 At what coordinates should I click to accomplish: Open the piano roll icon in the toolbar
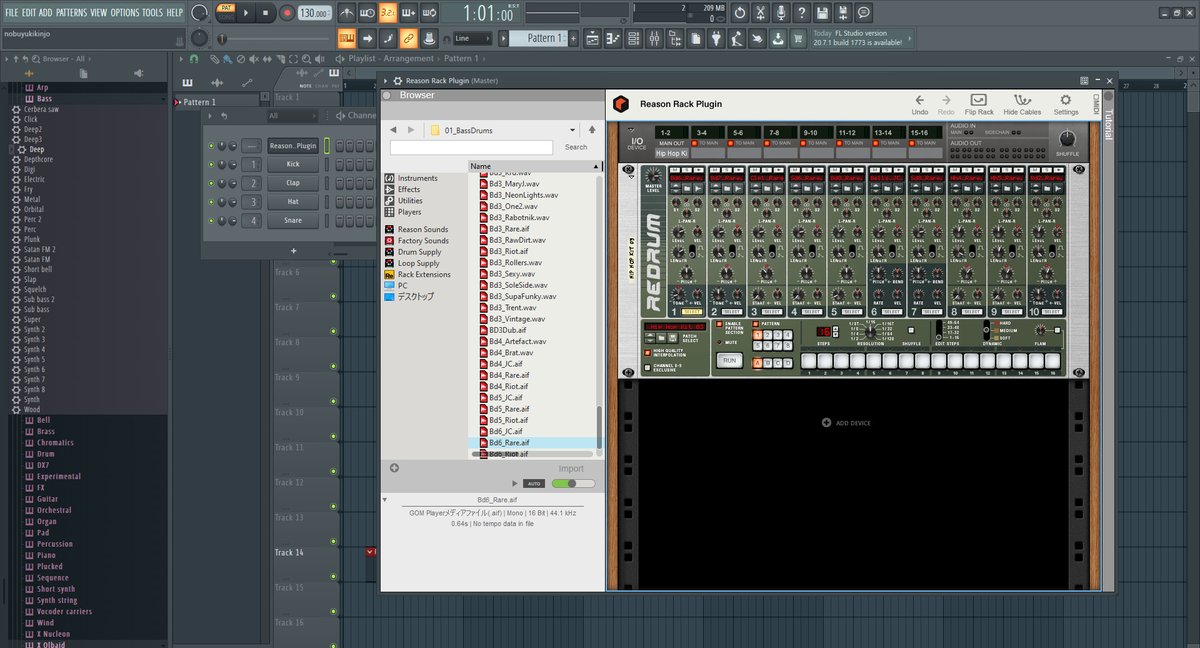pyautogui.click(x=612, y=38)
